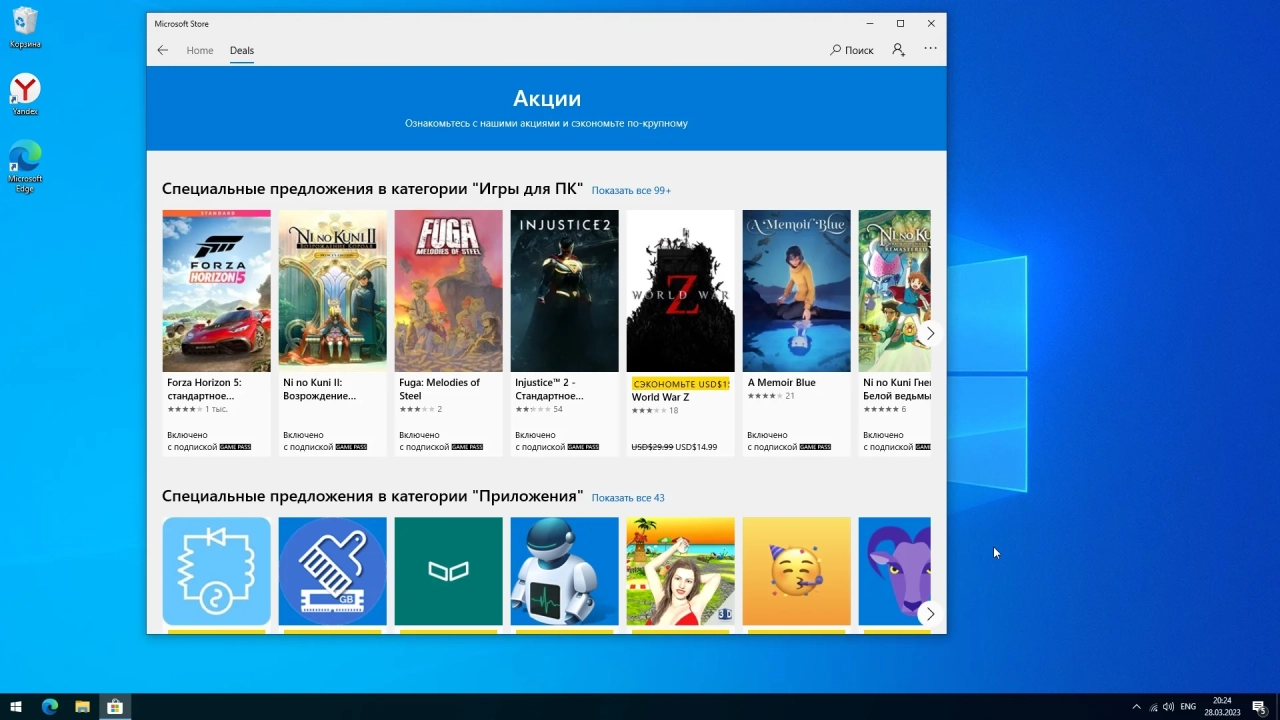The width and height of the screenshot is (1280, 720).
Task: Open the party emoji app icon
Action: point(796,571)
